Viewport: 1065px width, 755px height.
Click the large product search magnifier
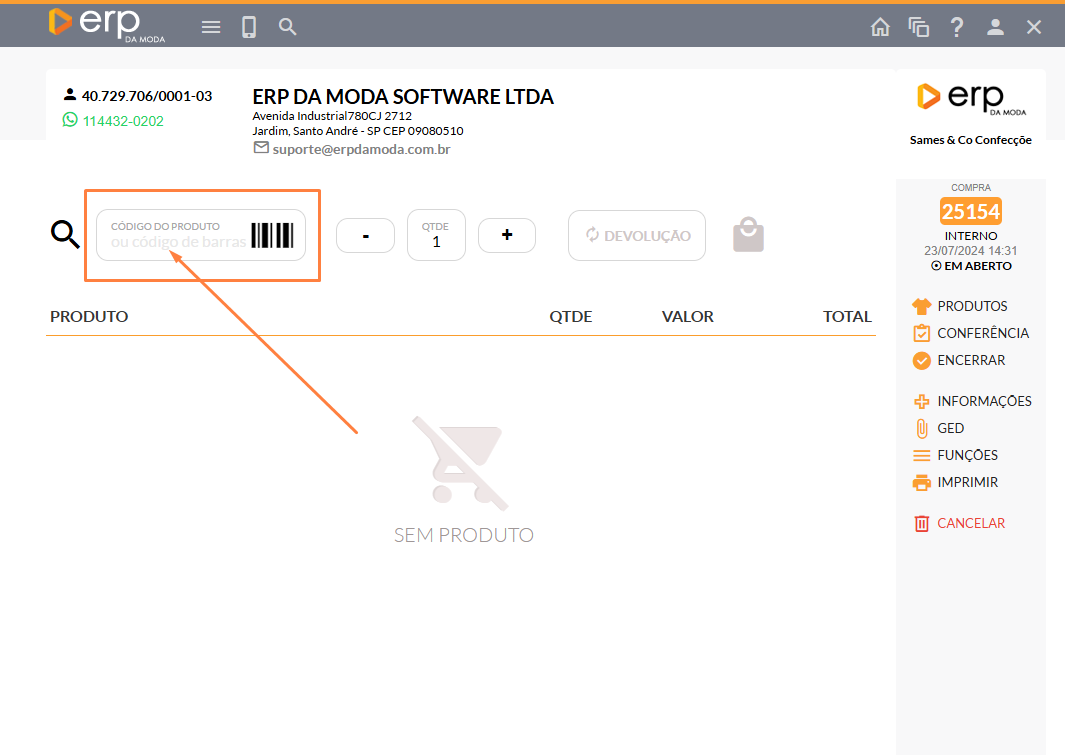[x=66, y=235]
